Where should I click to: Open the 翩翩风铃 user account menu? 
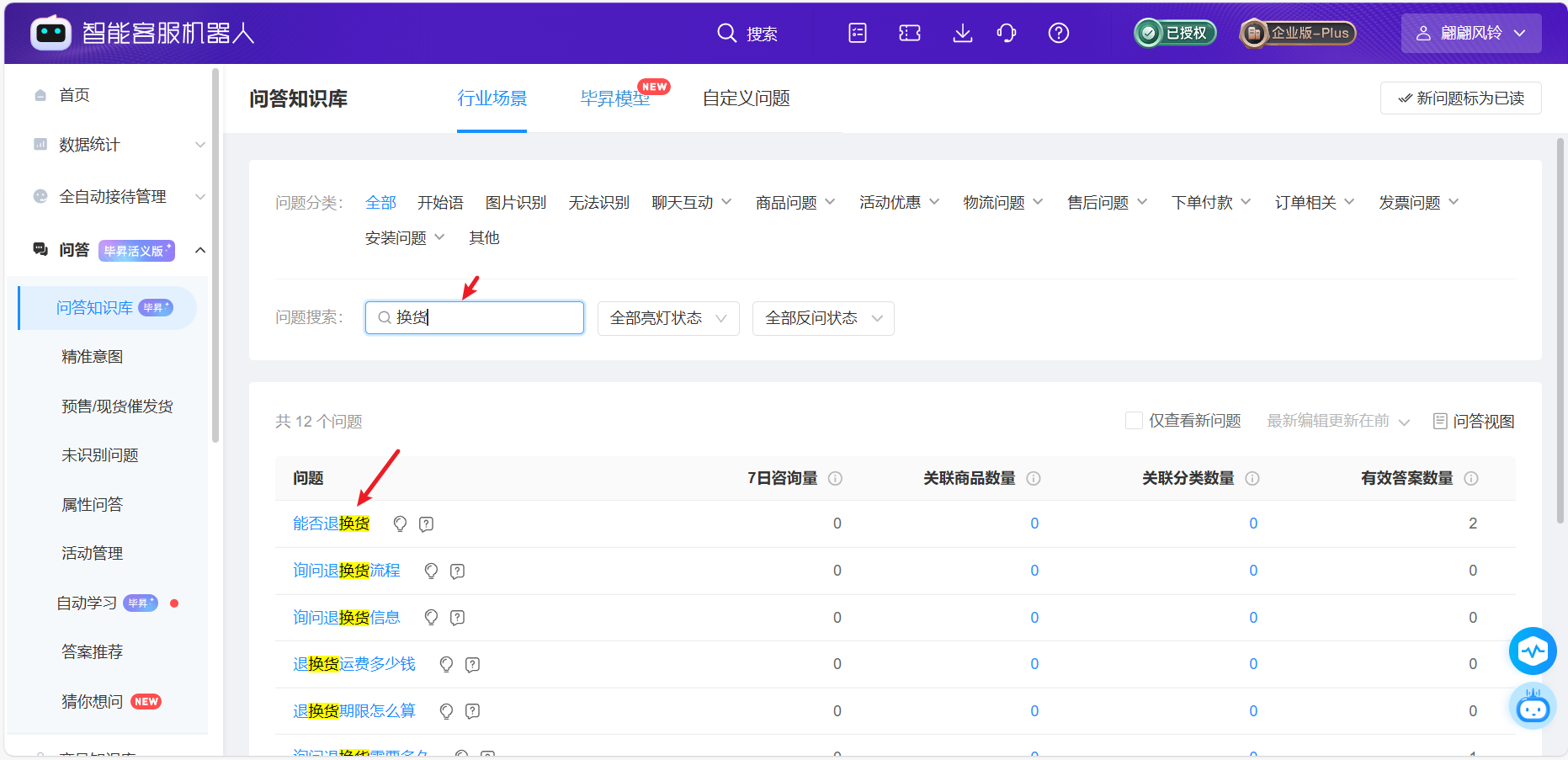(1471, 33)
